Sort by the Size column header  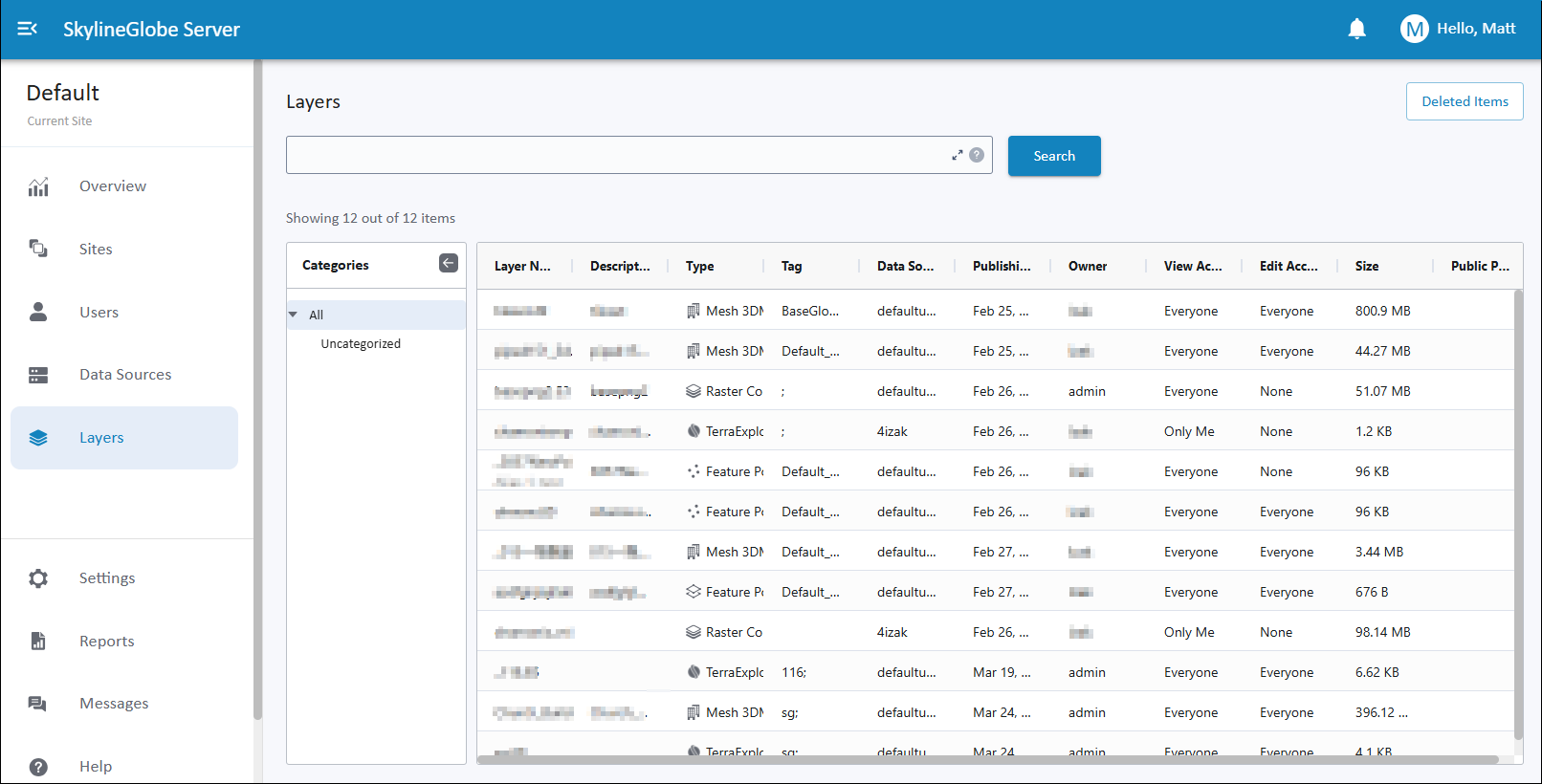click(1367, 267)
